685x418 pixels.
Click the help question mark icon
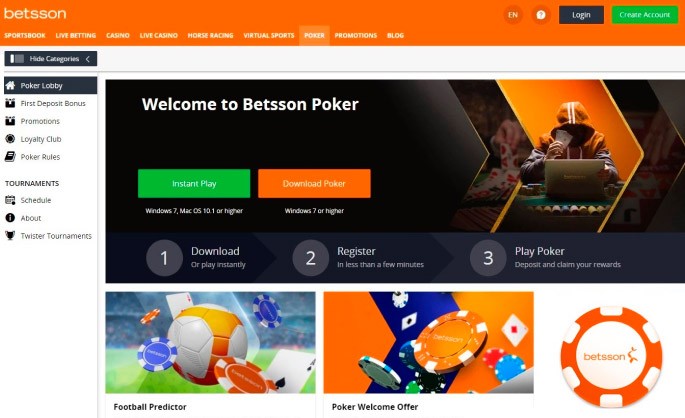[x=541, y=15]
